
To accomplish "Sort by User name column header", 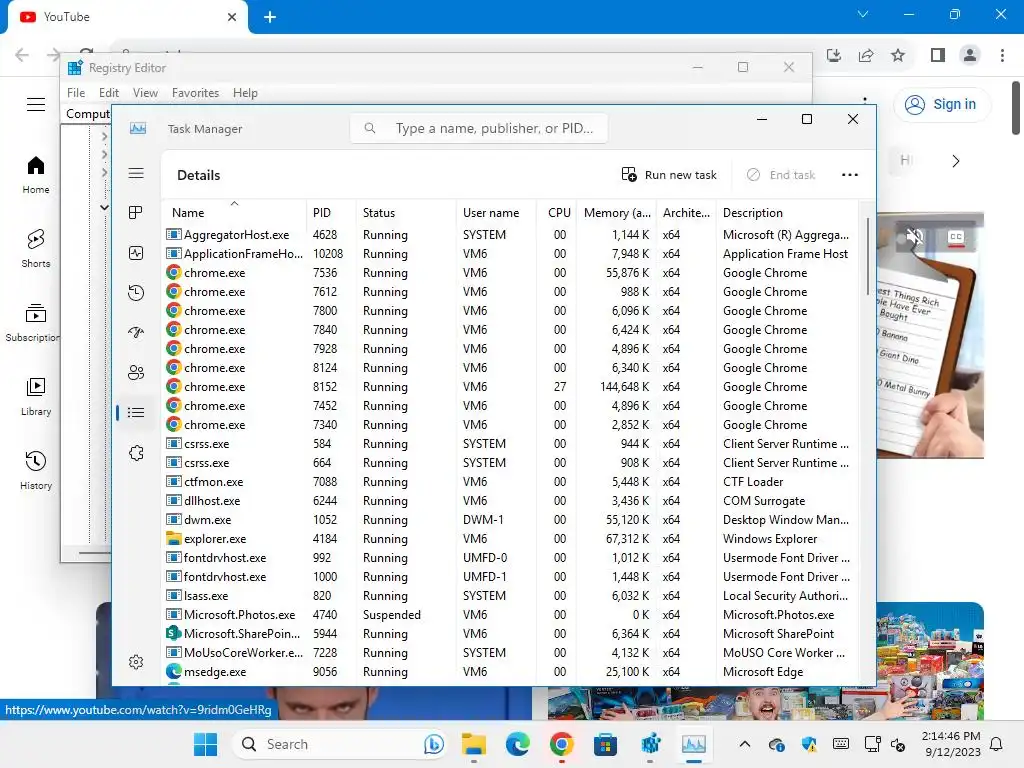I will (496, 213).
